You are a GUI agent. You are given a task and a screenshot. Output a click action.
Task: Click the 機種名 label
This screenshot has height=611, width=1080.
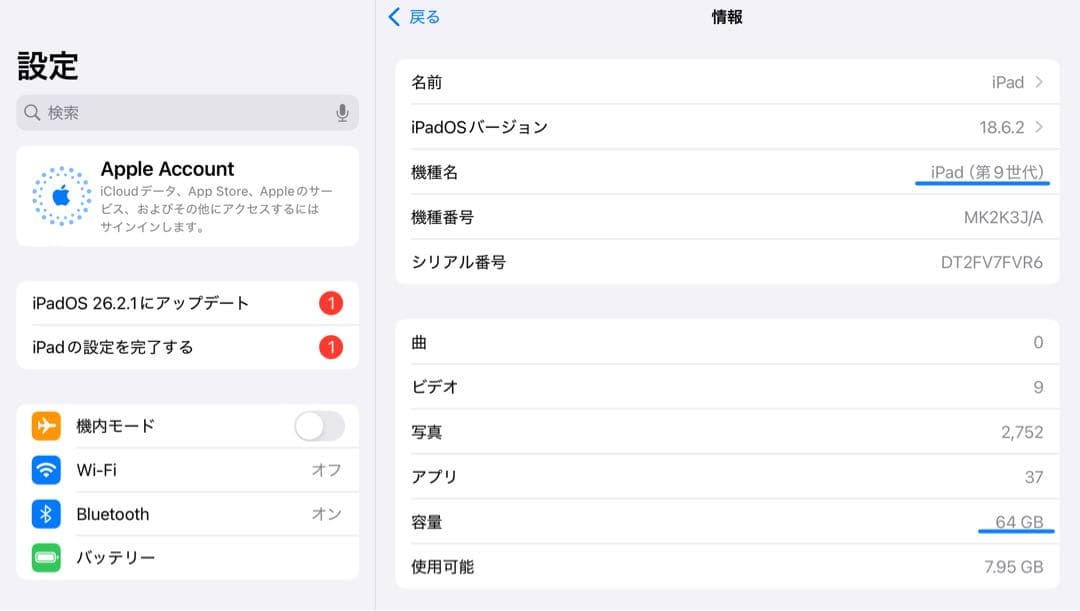(435, 172)
